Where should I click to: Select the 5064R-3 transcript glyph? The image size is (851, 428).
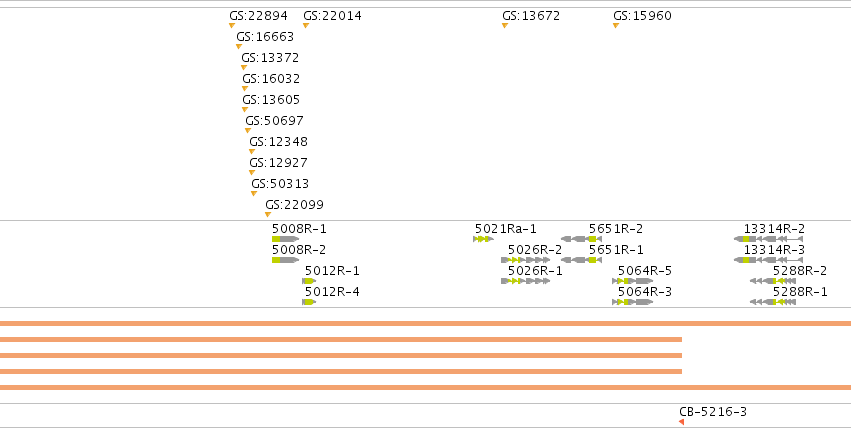tap(633, 302)
